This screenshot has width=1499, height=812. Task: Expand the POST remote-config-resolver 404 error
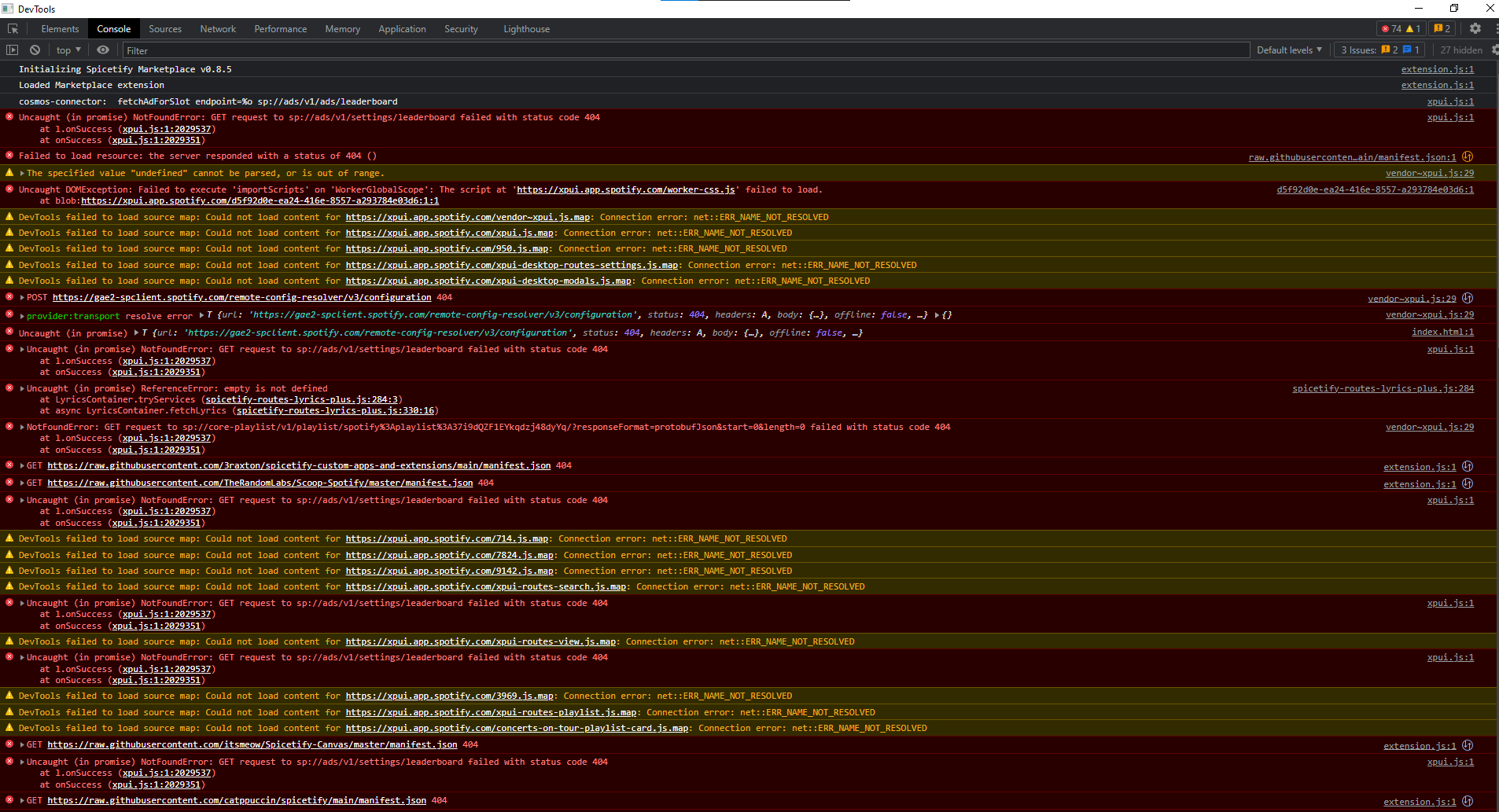tap(20, 297)
